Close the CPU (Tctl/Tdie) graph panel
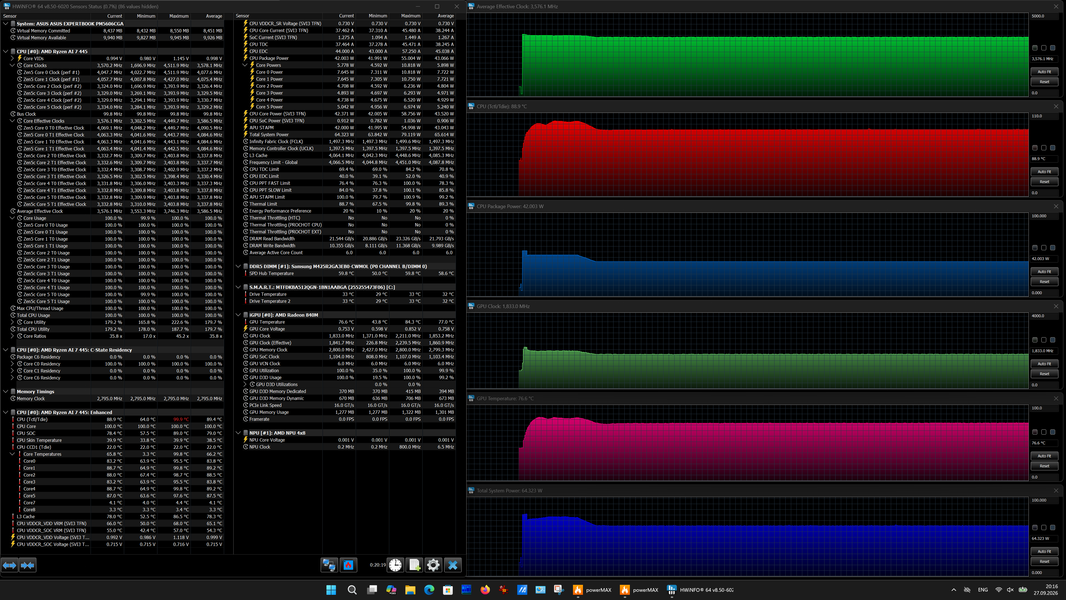This screenshot has width=1066, height=600. 1056,106
